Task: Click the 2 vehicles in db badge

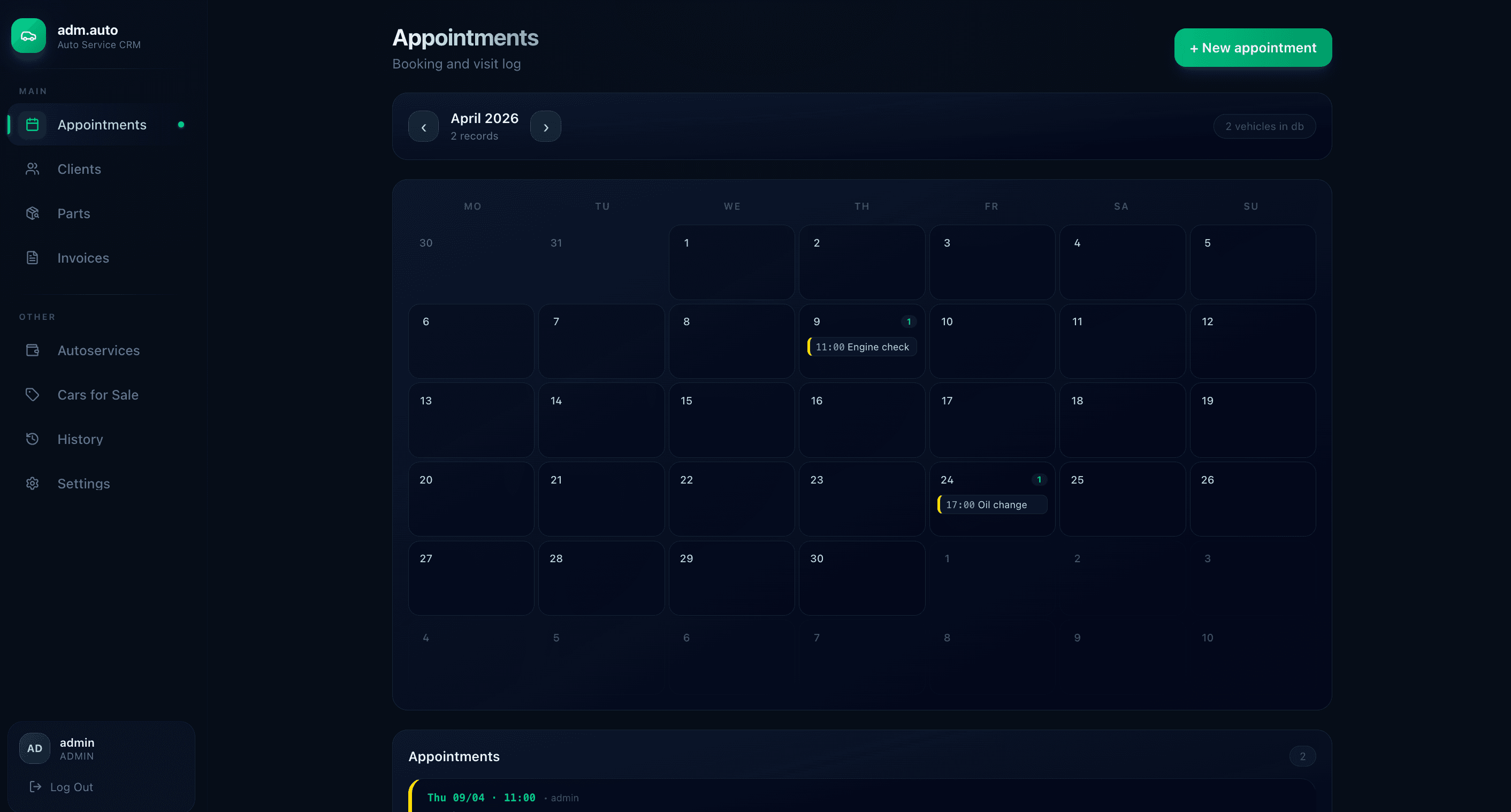Action: click(x=1264, y=126)
